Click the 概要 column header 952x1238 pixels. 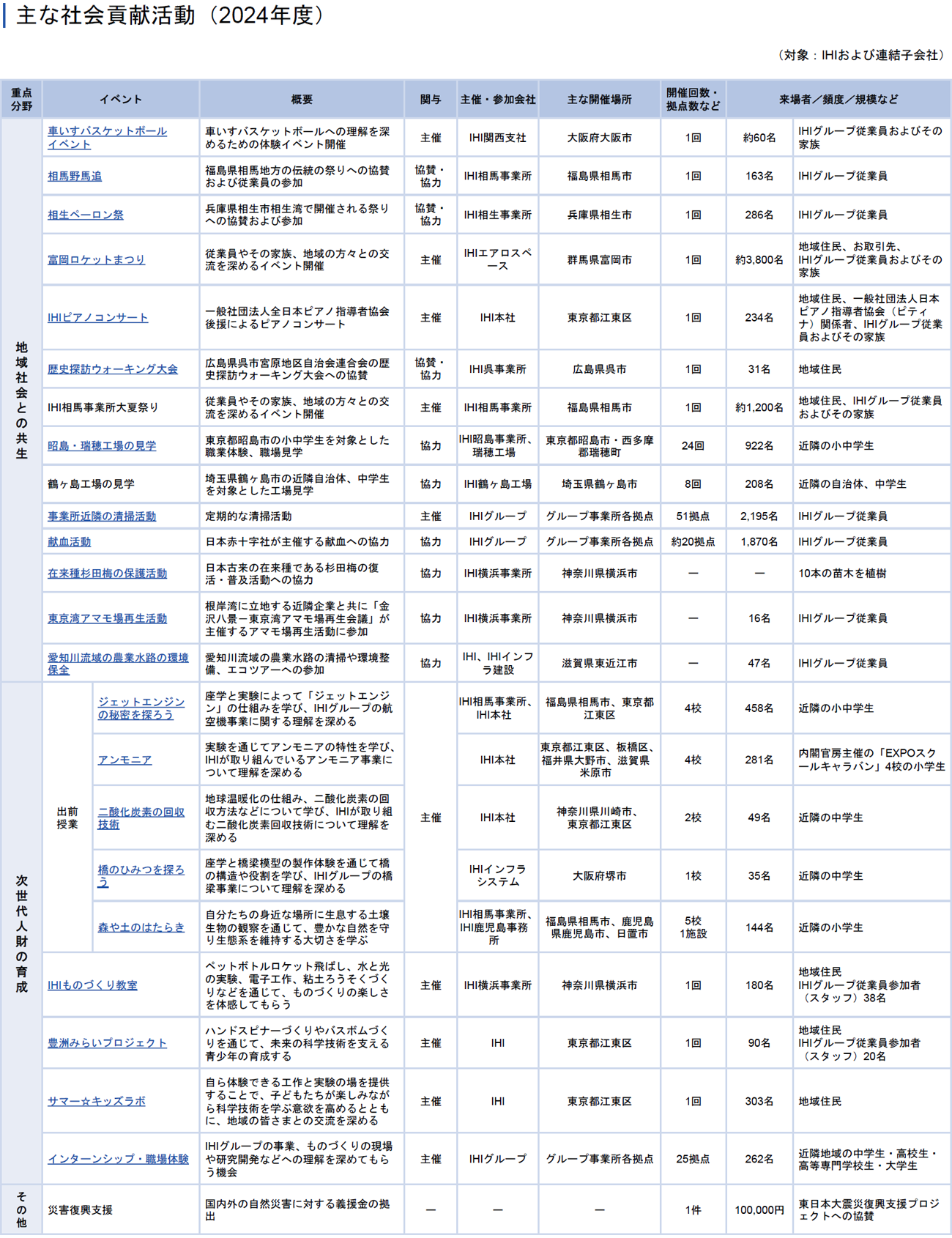click(x=302, y=100)
